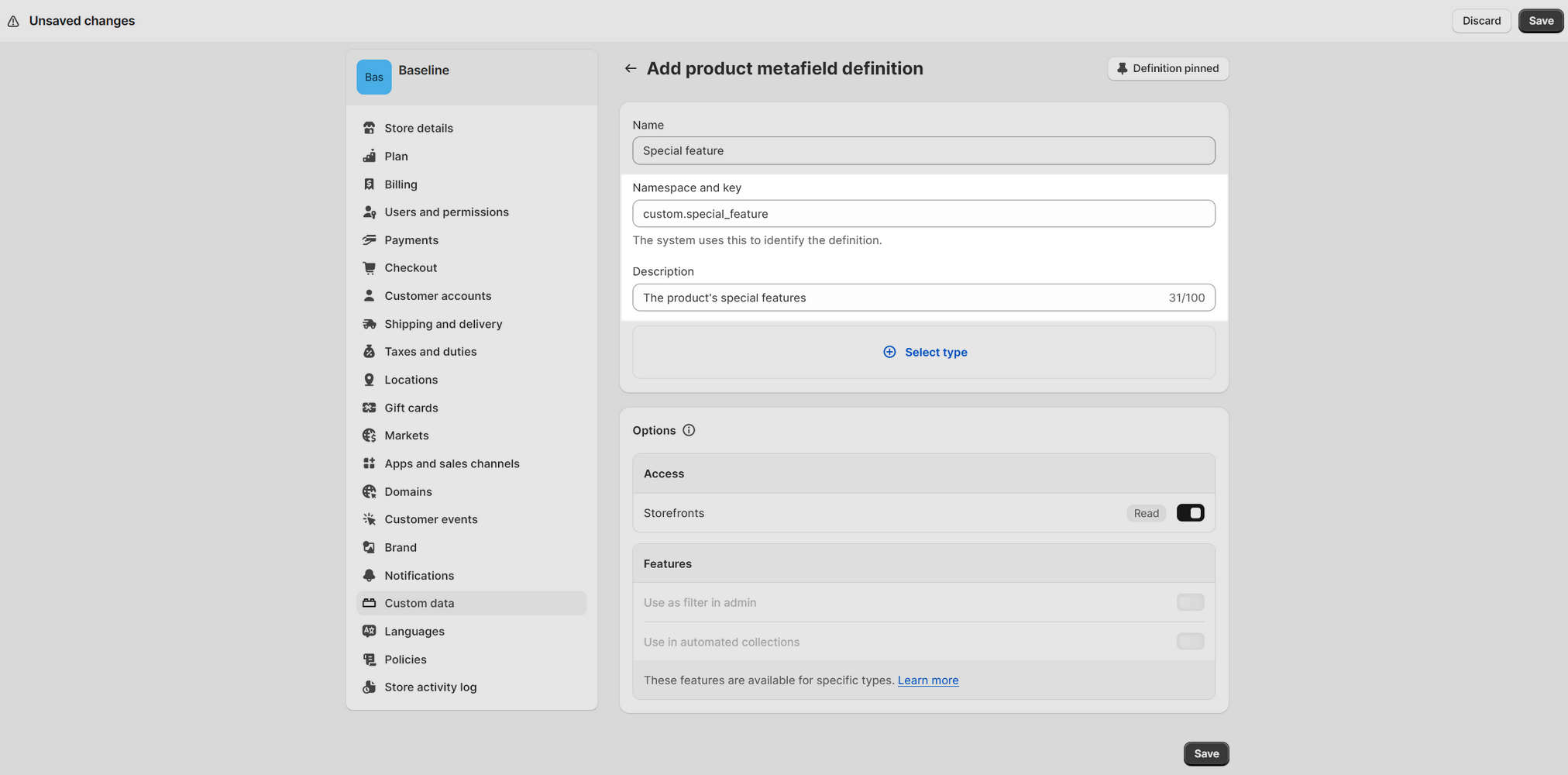Click the Notifications bell icon
This screenshot has width=1568, height=775.
370,575
